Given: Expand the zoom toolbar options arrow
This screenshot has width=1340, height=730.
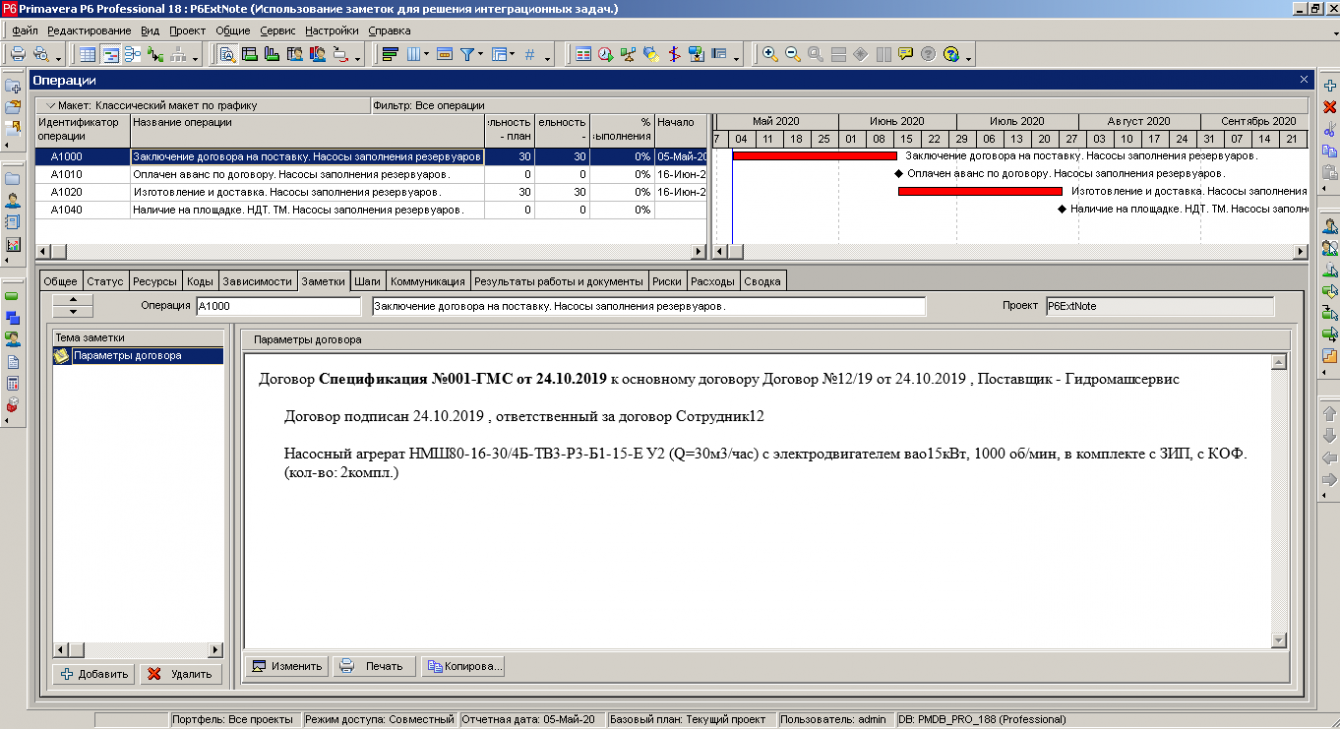Looking at the screenshot, I should (969, 57).
